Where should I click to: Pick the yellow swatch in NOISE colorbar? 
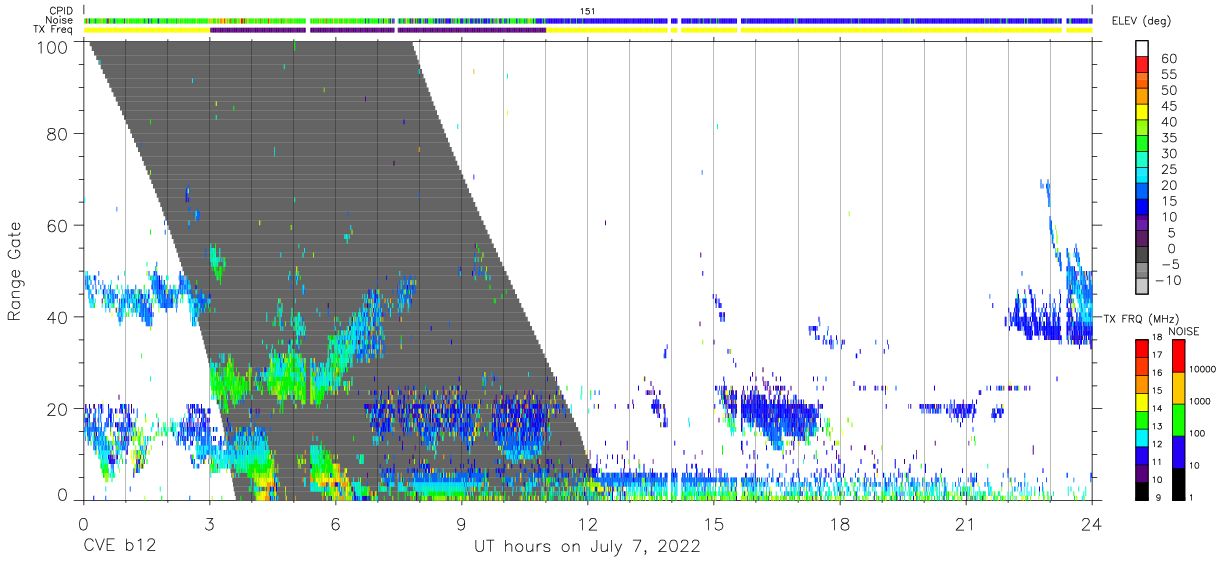point(1178,388)
